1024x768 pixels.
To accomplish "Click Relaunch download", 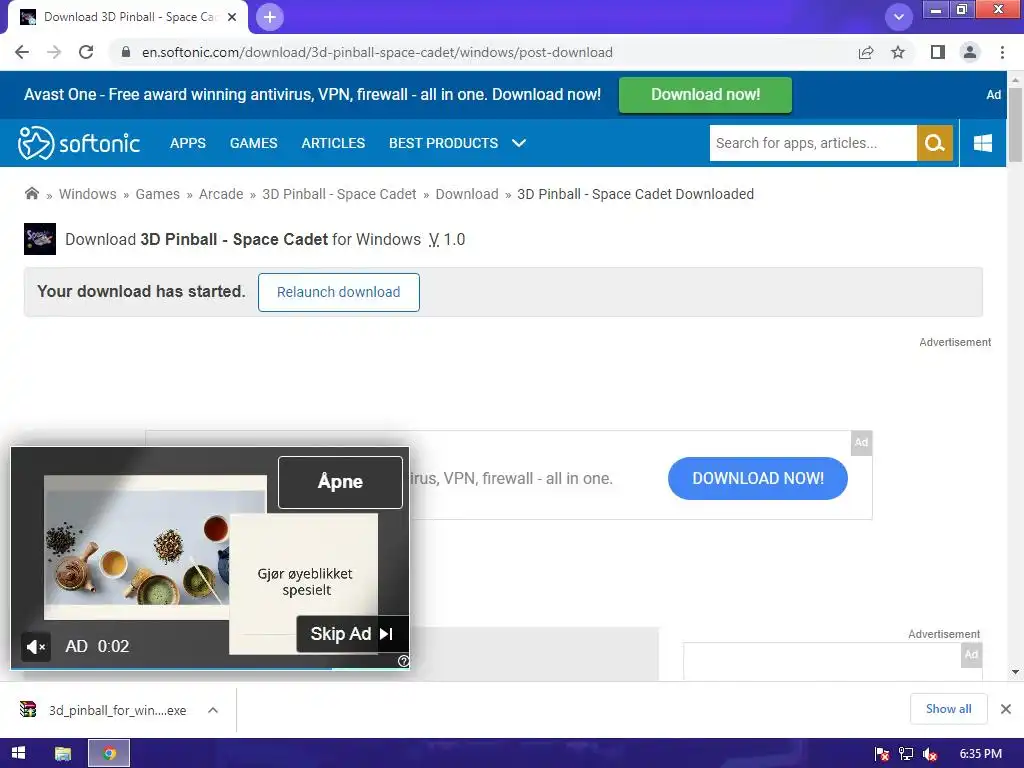I will click(338, 292).
